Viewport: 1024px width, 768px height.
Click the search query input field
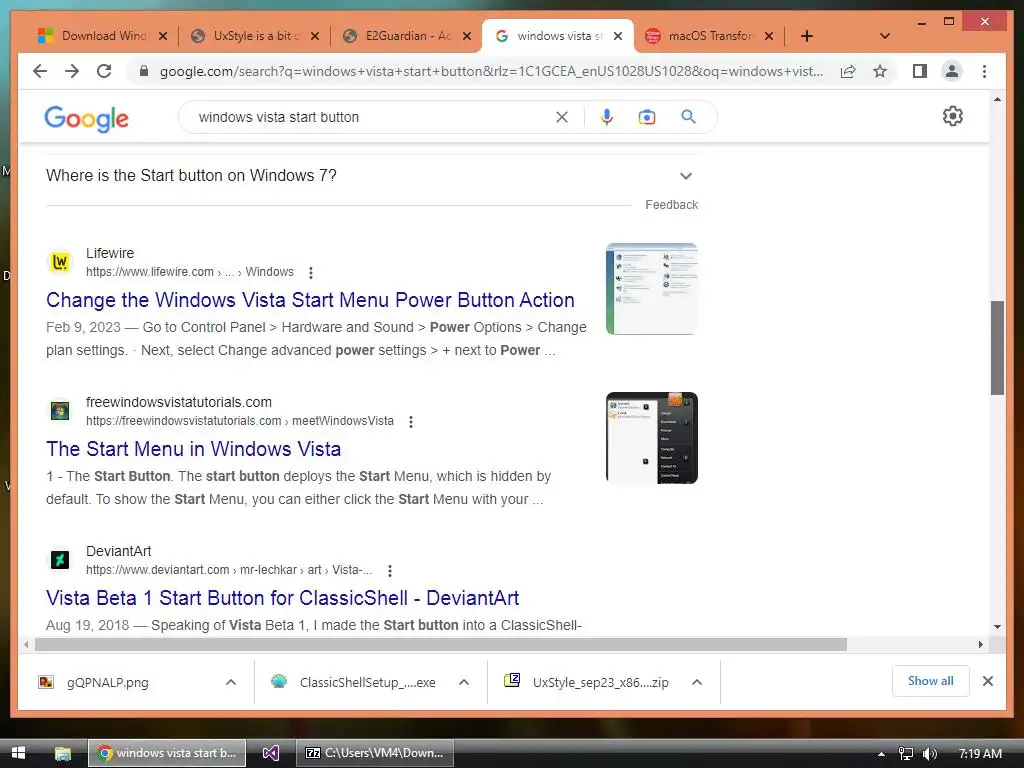[x=372, y=117]
